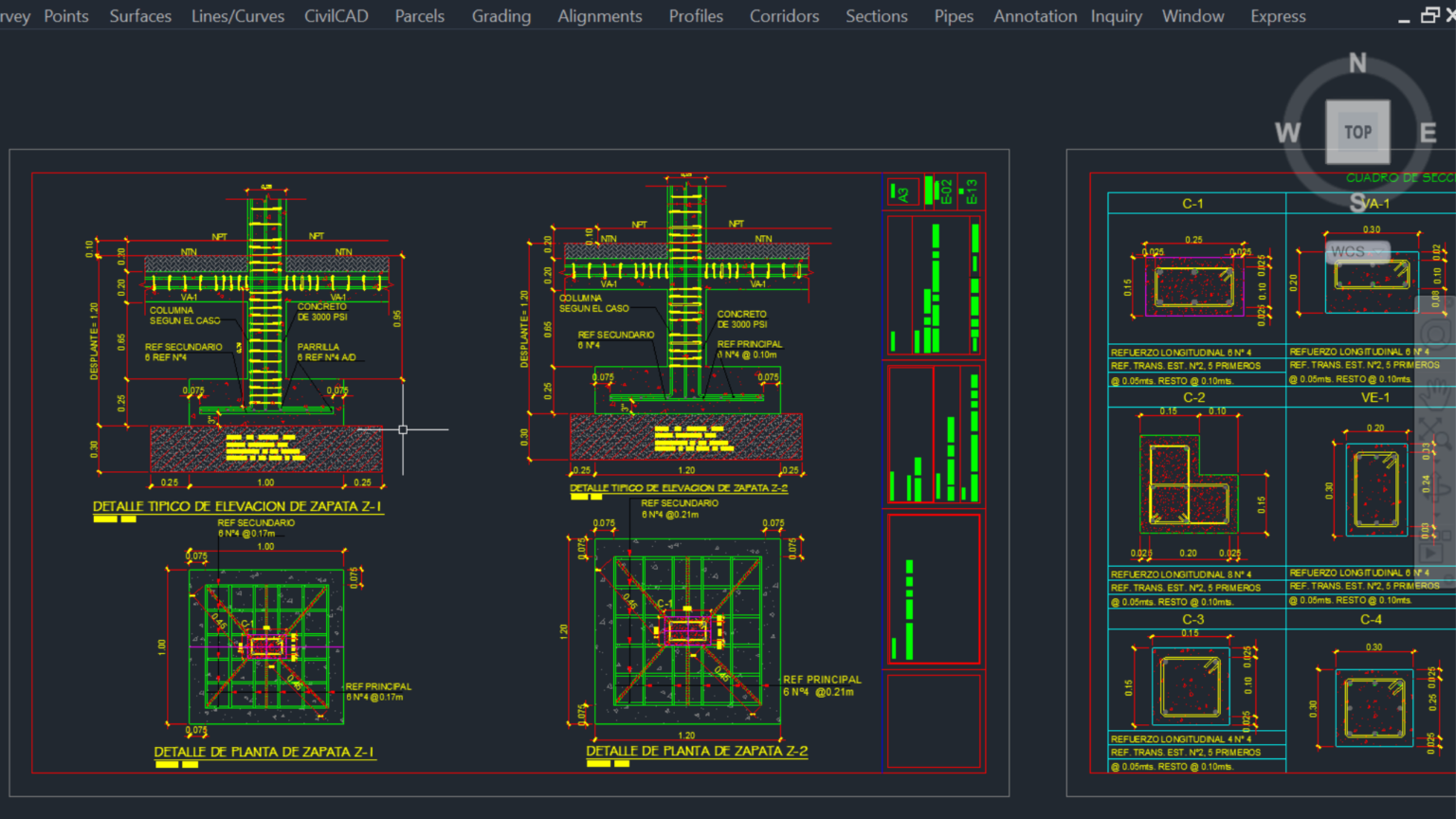Open the Annotation menu

1035,16
